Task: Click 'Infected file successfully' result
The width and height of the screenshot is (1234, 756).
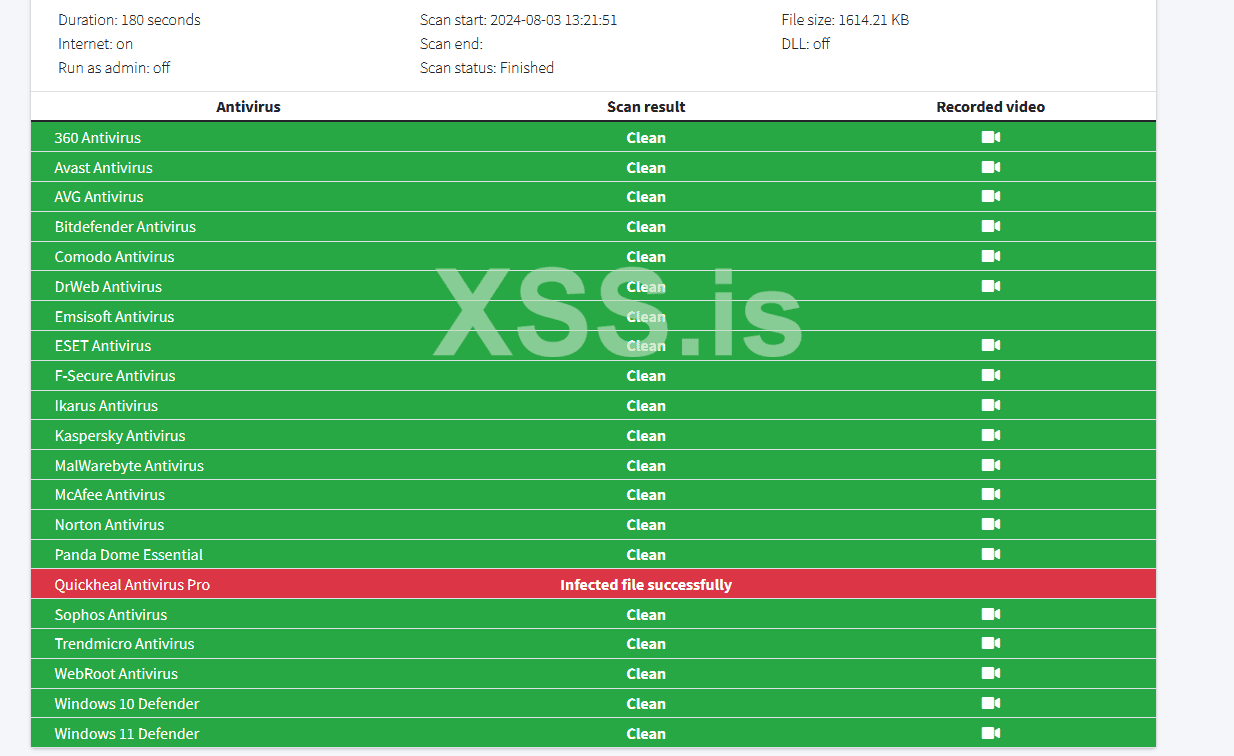Action: [x=646, y=585]
